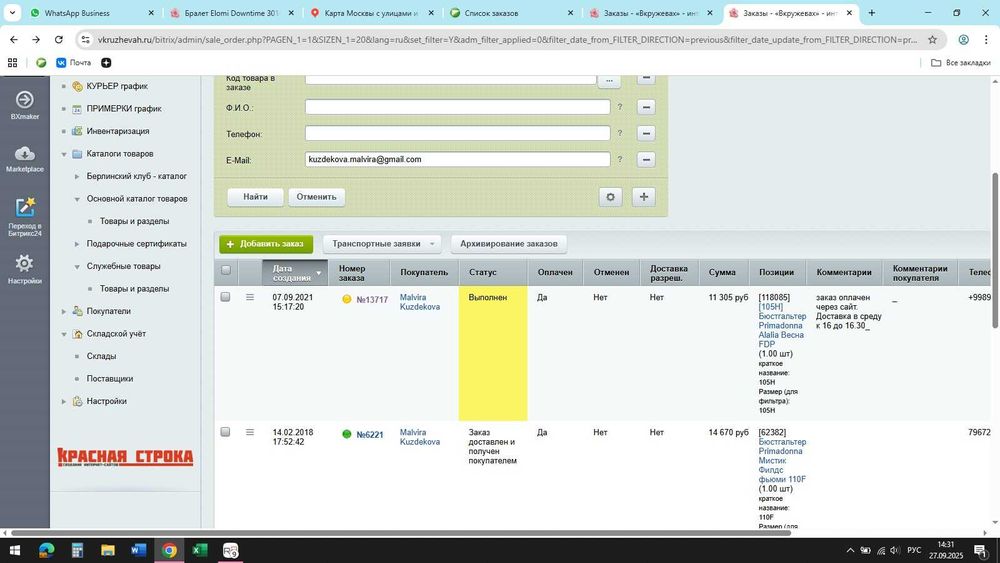Open Chrome apps grid in bookmarks bar
The height and width of the screenshot is (563, 1000).
pyautogui.click(x=12, y=62)
